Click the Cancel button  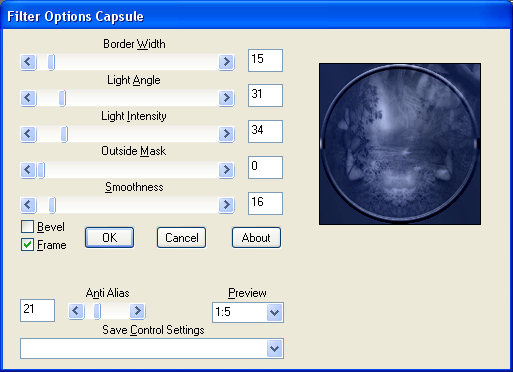[x=182, y=238]
